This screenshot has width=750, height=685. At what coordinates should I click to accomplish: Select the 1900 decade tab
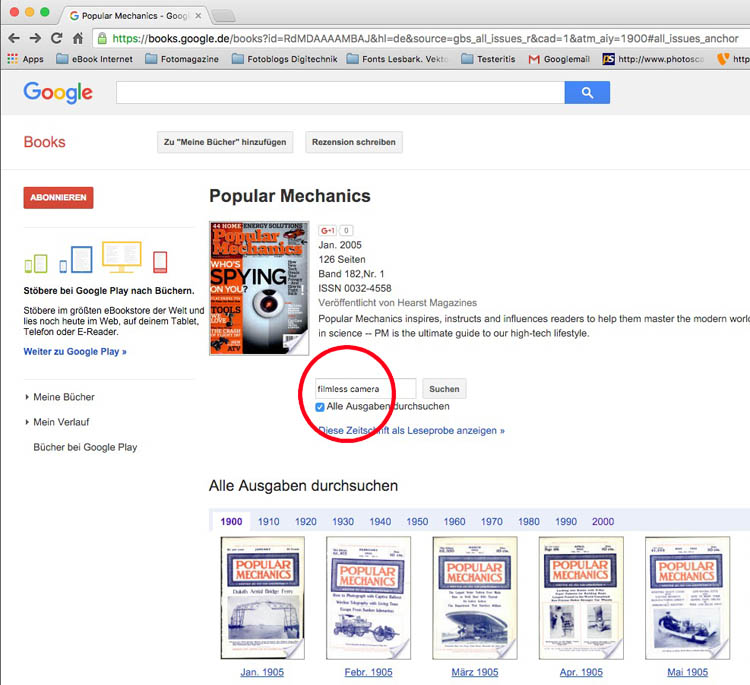click(x=232, y=521)
